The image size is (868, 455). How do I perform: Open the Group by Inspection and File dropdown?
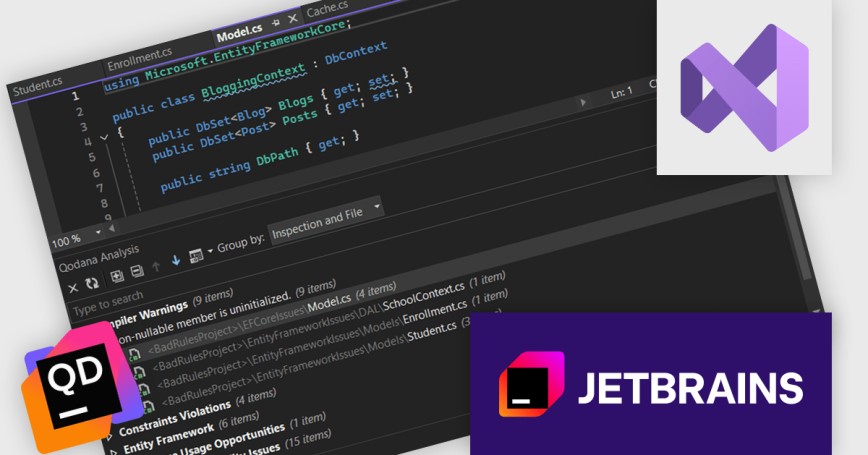click(x=325, y=219)
